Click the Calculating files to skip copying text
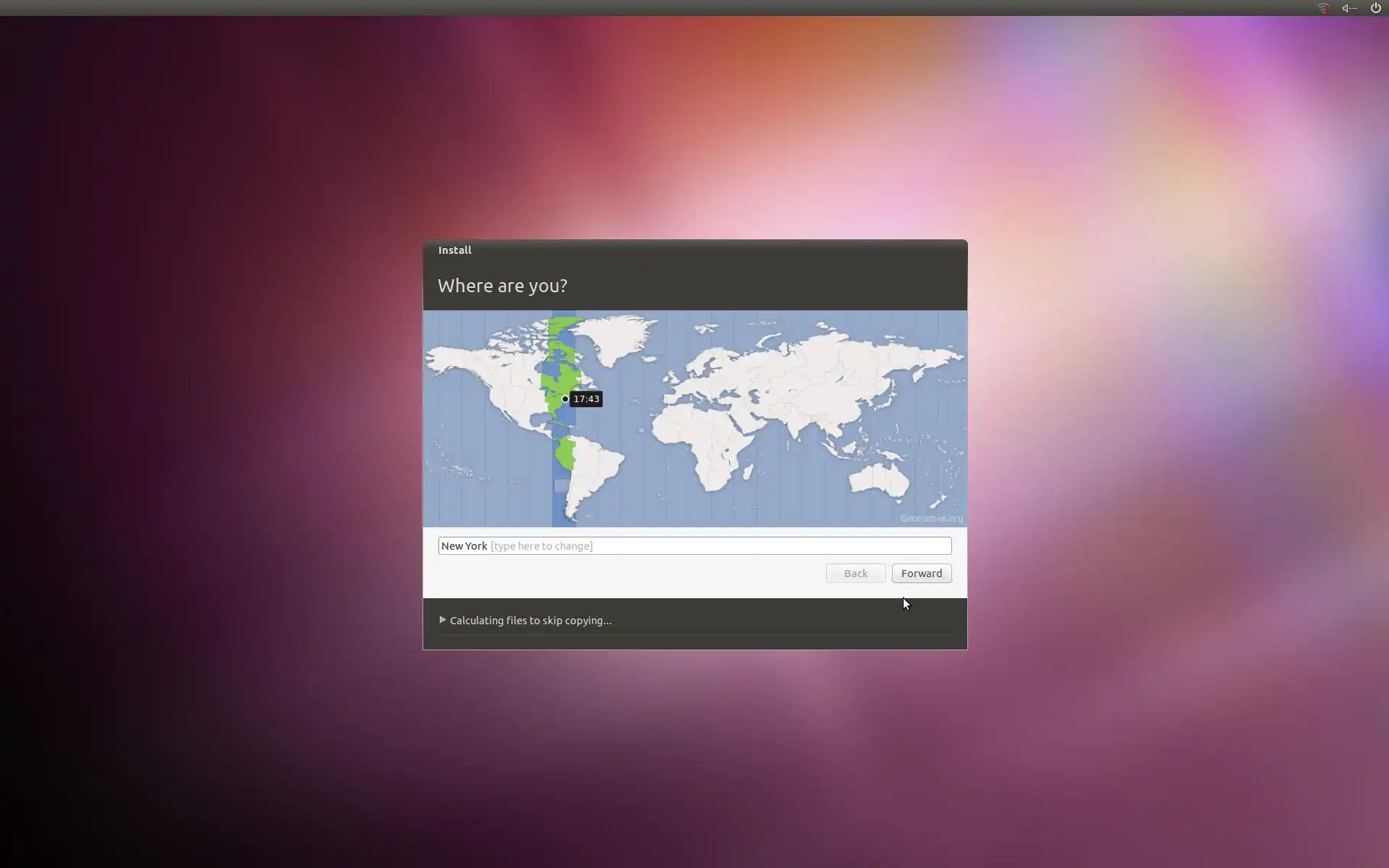 pos(530,621)
